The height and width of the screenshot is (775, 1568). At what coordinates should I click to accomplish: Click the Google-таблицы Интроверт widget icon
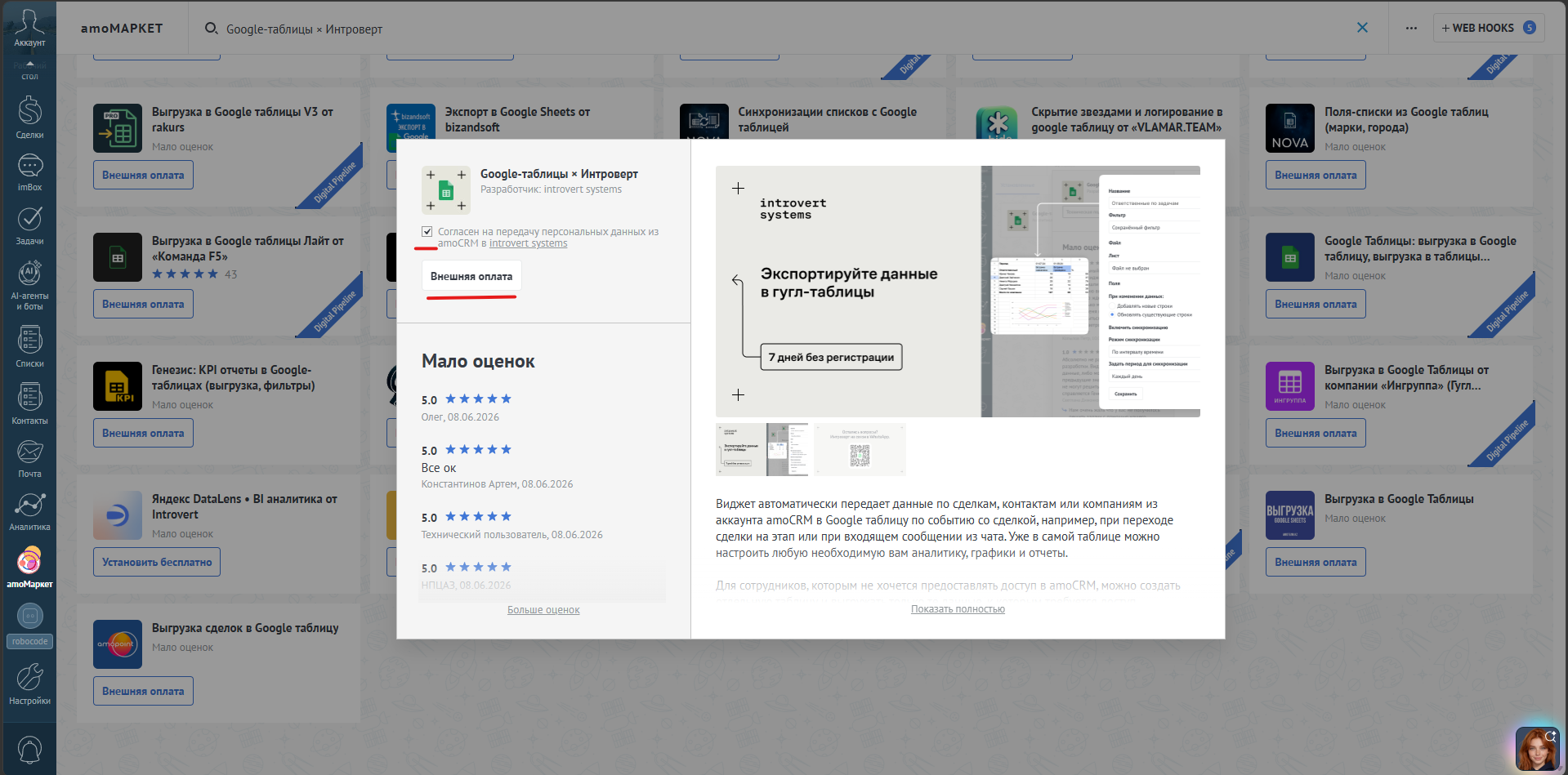point(446,189)
